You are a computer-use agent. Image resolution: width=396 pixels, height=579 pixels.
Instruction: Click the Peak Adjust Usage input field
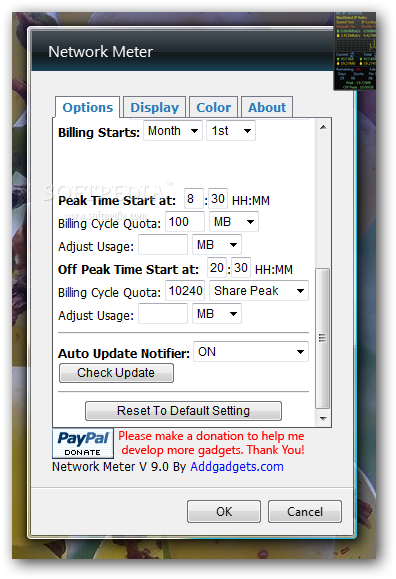point(163,245)
